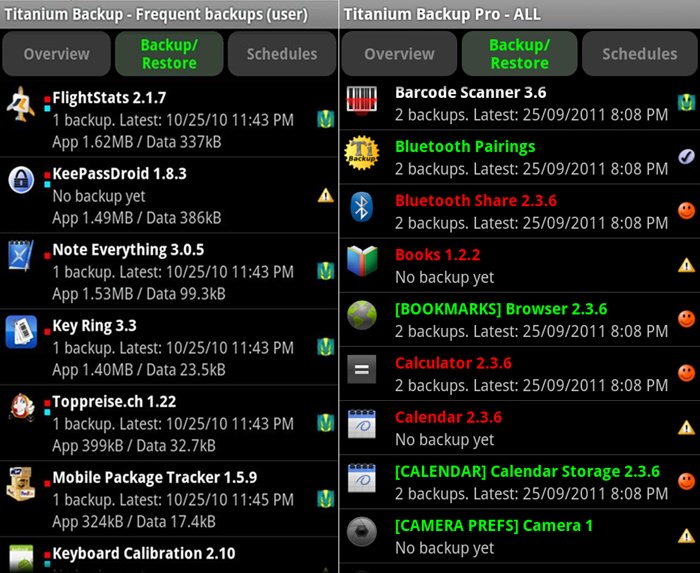Viewport: 700px width, 573px height.
Task: Open the [CALENDAR] Calendar Storage 2.3.6 entry
Action: (520, 482)
